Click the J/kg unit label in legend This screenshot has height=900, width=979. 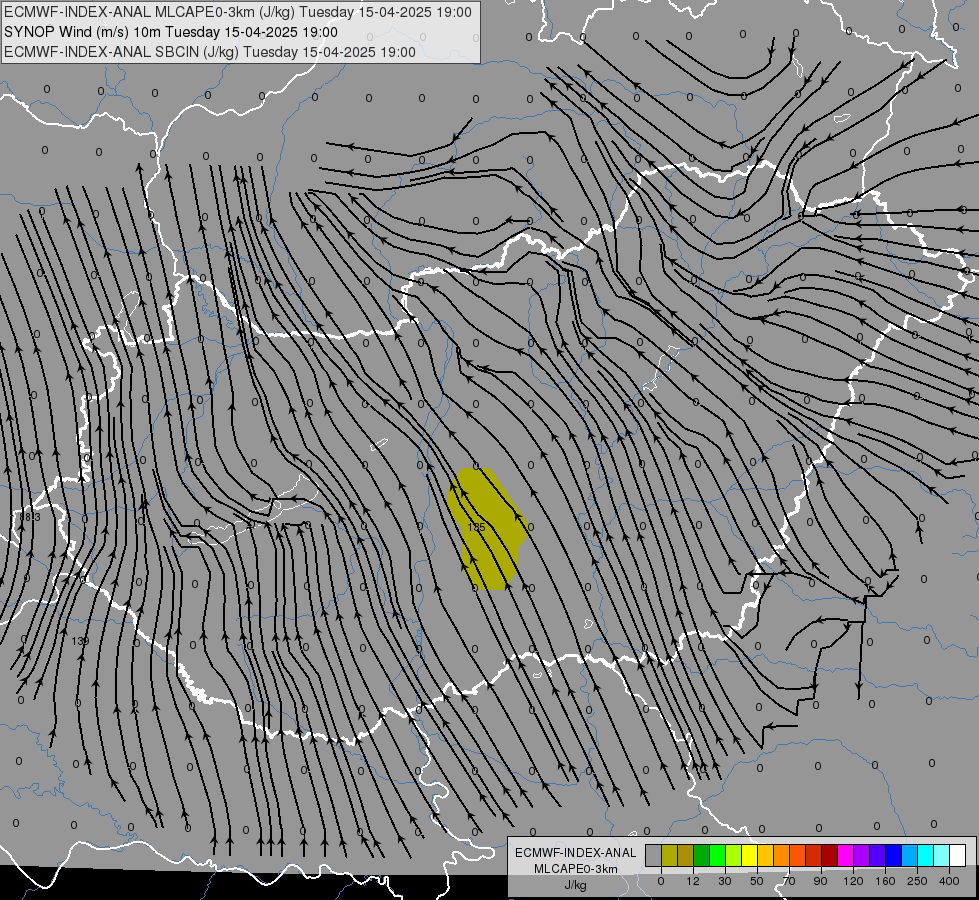click(x=575, y=885)
